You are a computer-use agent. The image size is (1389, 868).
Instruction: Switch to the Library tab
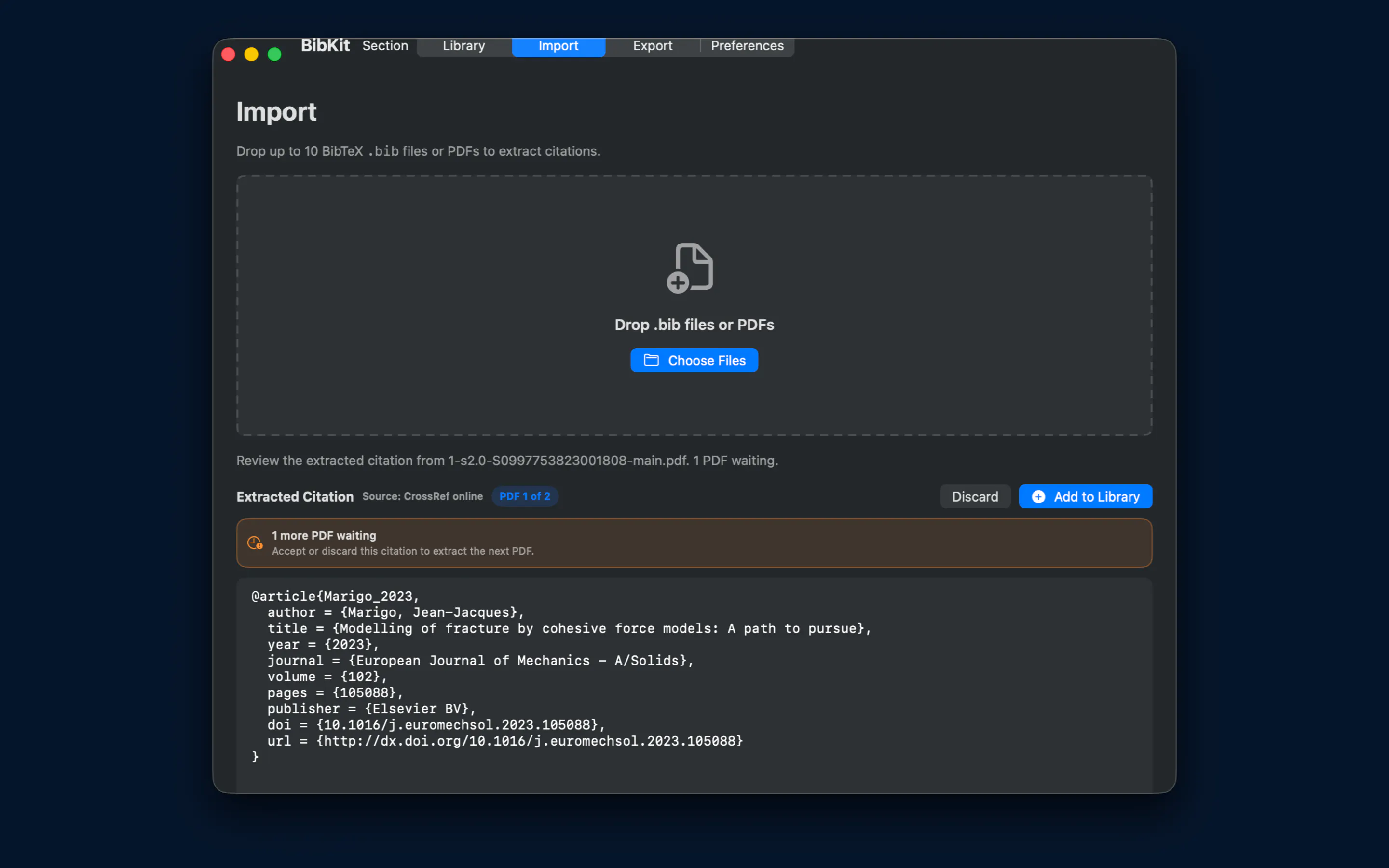point(464,46)
